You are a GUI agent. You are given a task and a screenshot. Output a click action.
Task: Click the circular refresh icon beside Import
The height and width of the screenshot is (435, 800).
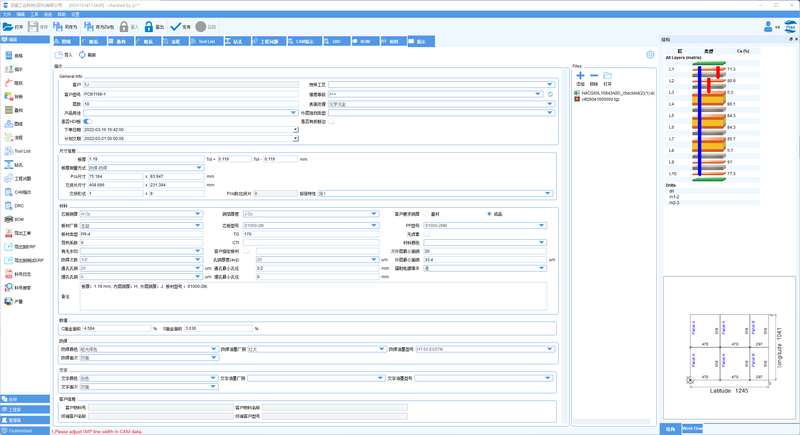[82, 55]
